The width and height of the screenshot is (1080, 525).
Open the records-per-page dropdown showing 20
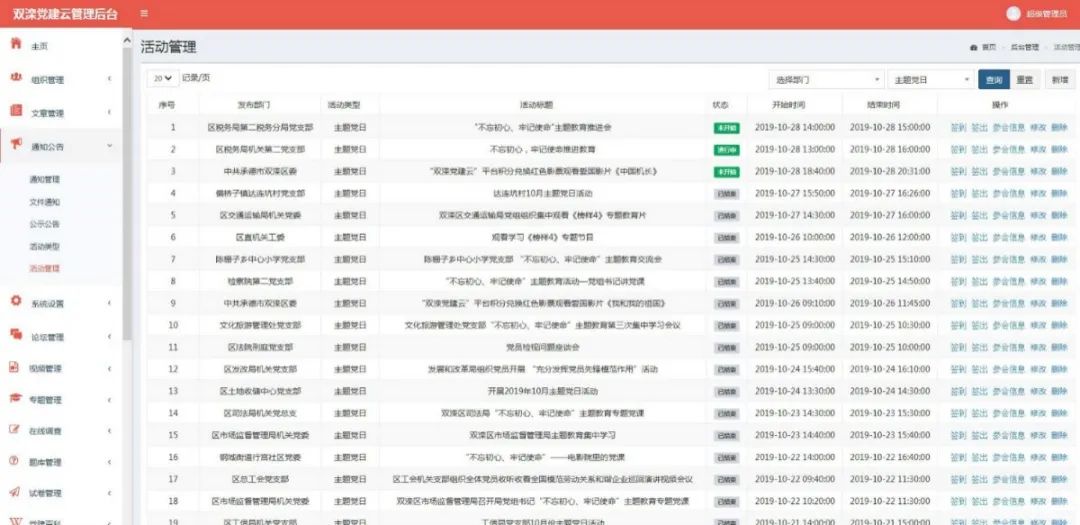click(x=161, y=78)
